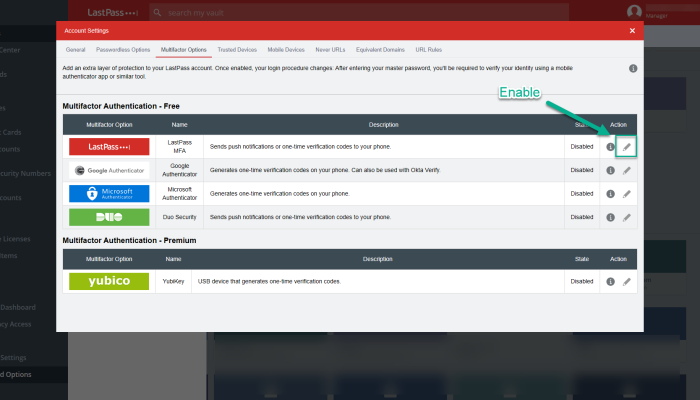Click the Disabled state of Duo Security

pos(582,217)
